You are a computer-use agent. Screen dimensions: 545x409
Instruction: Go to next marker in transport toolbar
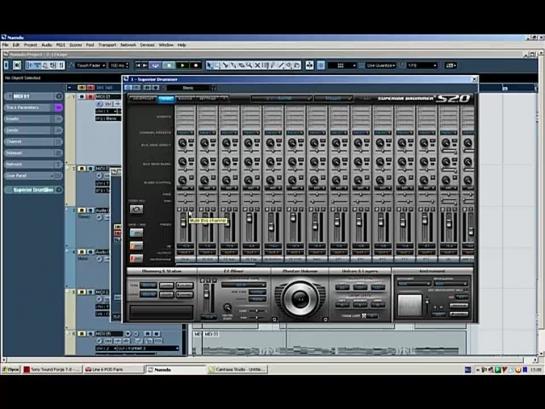pyautogui.click(x=145, y=65)
